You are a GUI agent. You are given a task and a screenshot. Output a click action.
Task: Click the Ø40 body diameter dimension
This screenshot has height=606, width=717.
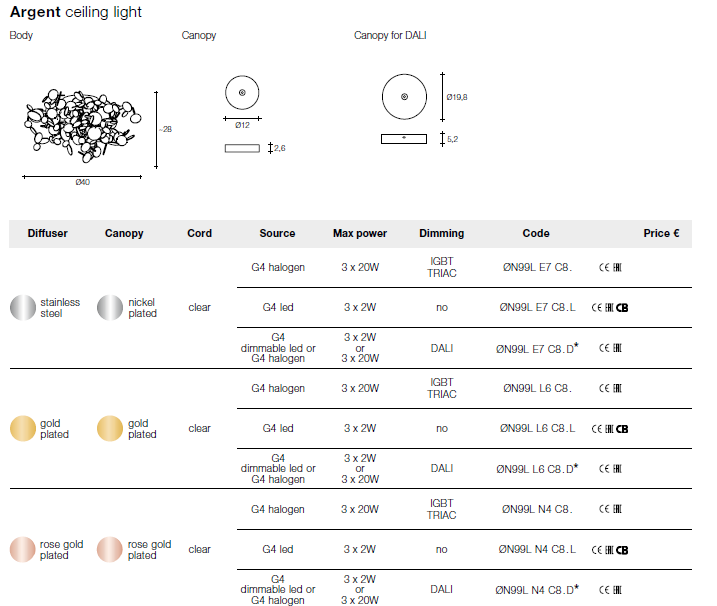point(82,182)
